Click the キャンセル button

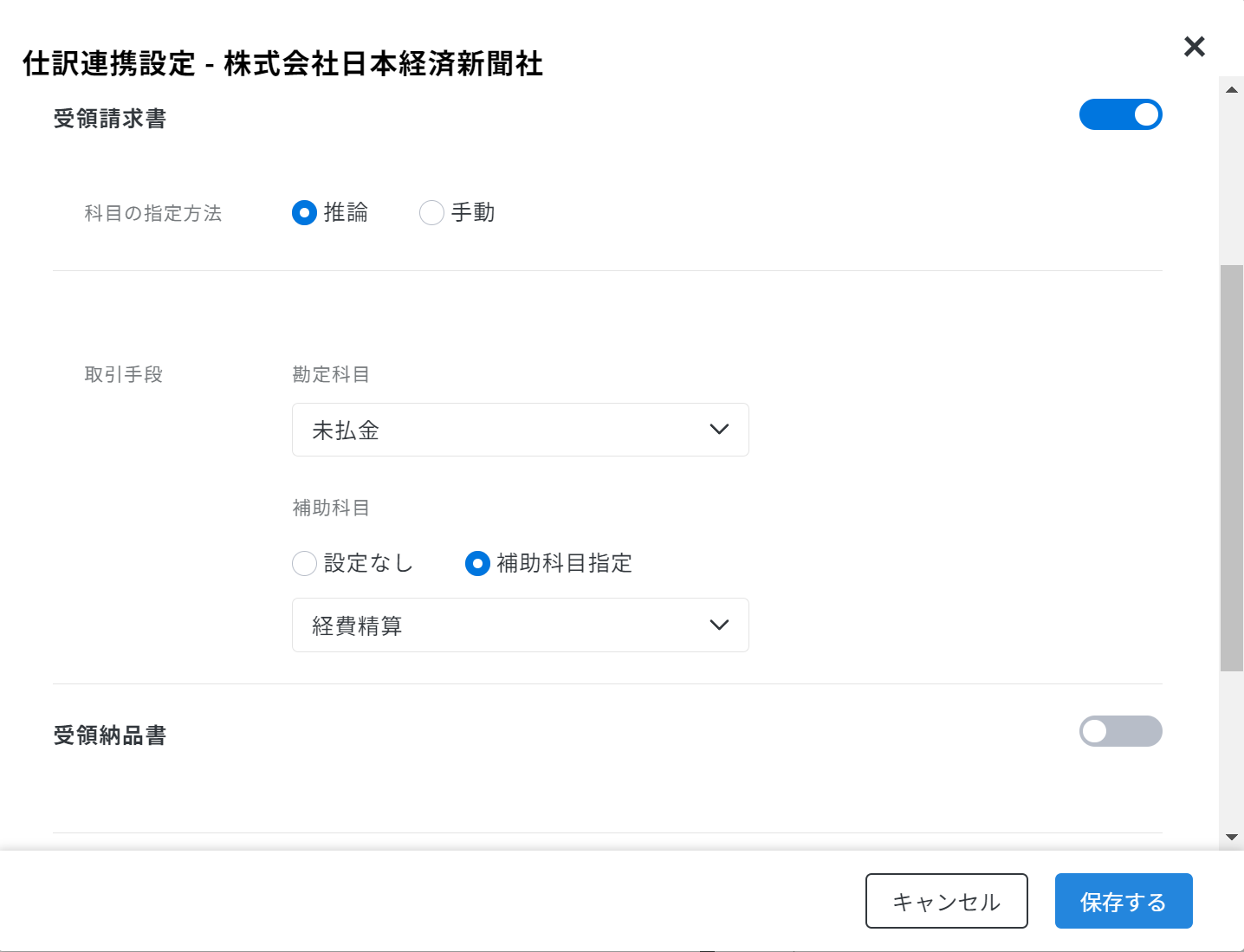click(x=946, y=901)
